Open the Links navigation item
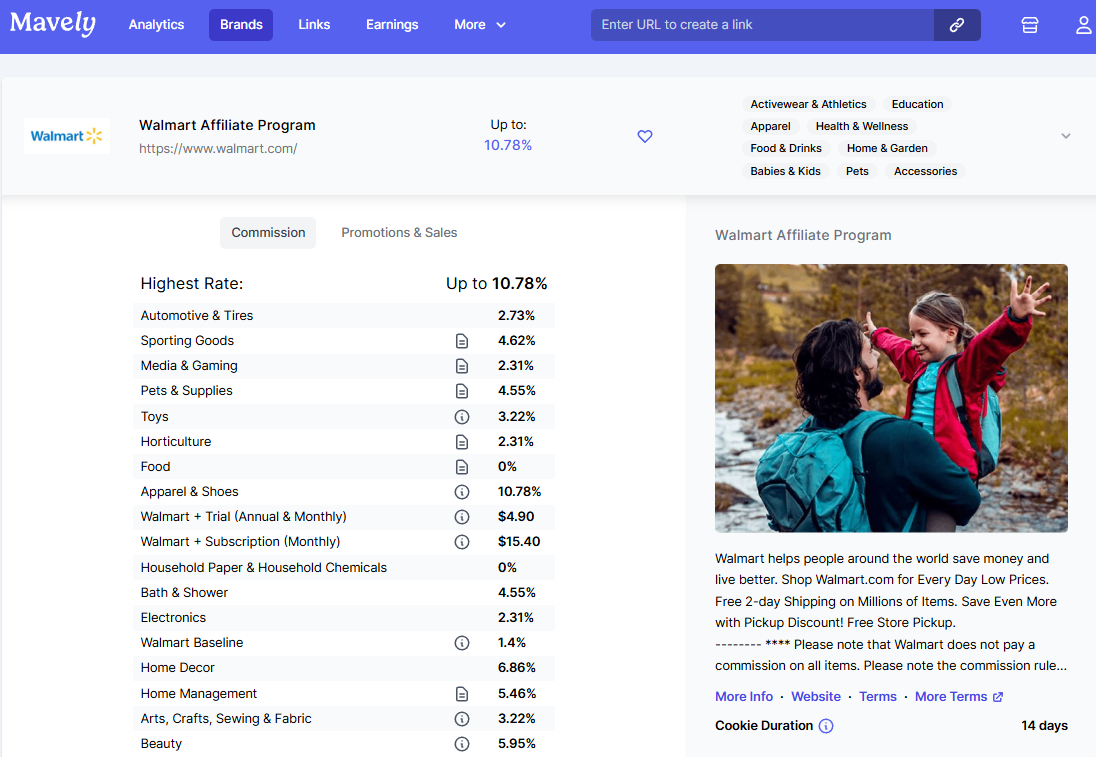The image size is (1096, 757). click(x=314, y=24)
